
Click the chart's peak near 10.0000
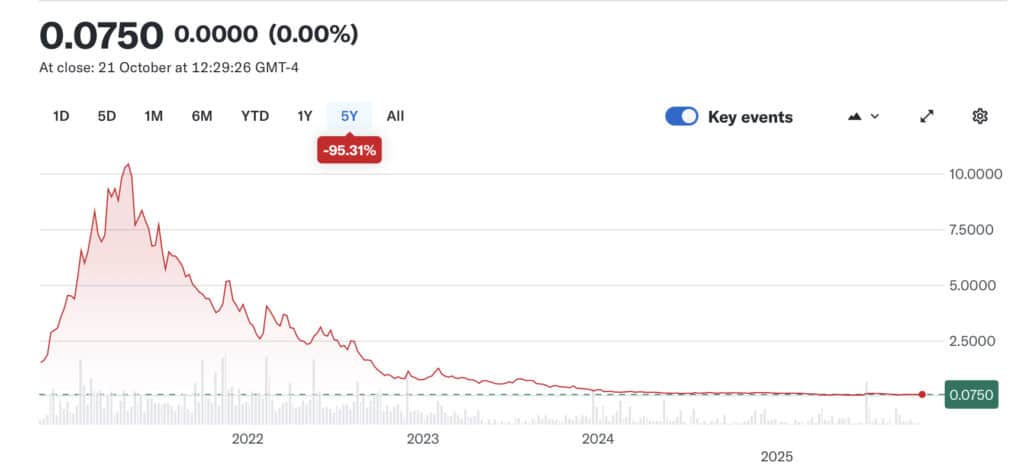point(127,165)
